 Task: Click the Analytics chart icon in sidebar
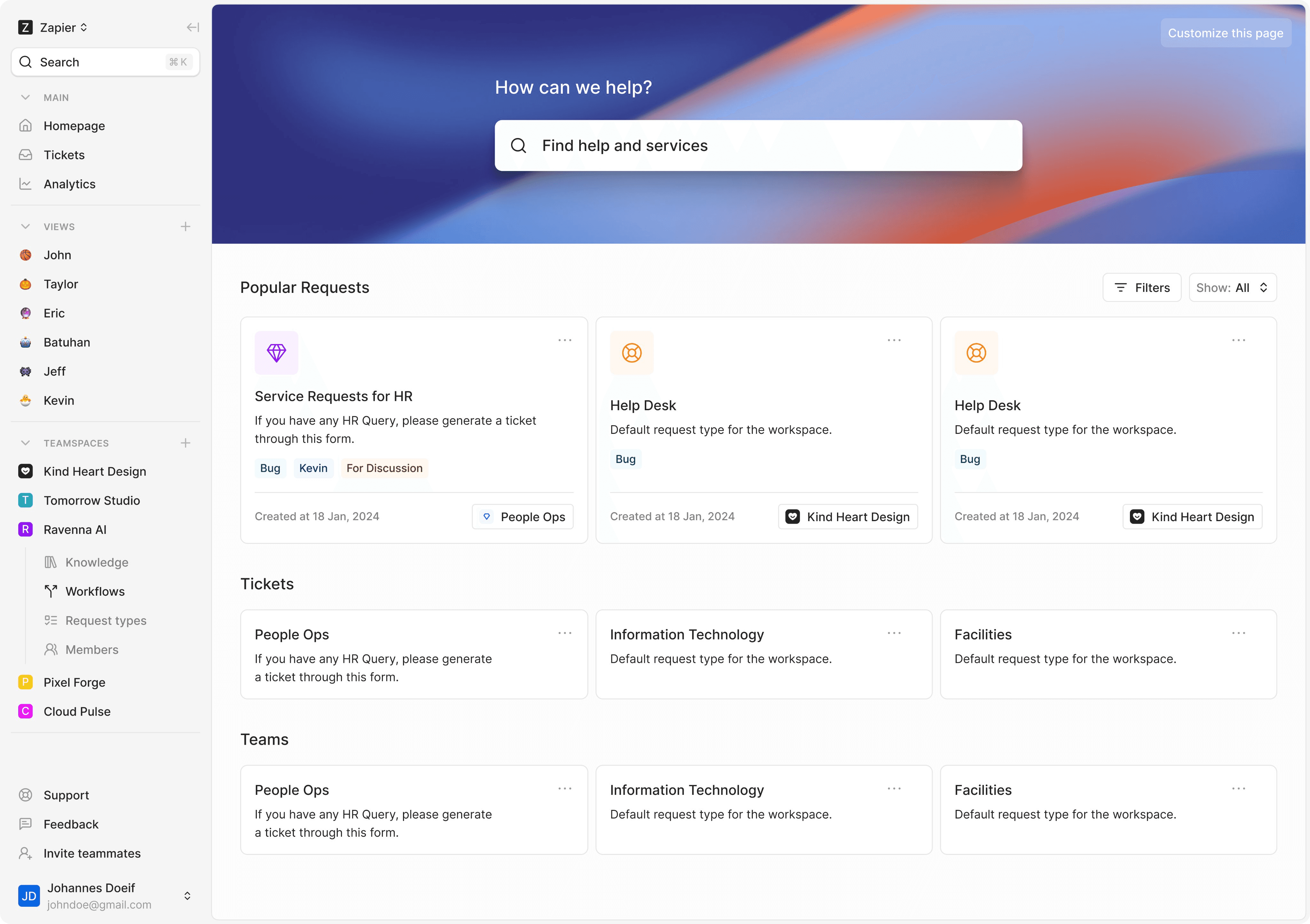pyautogui.click(x=25, y=184)
